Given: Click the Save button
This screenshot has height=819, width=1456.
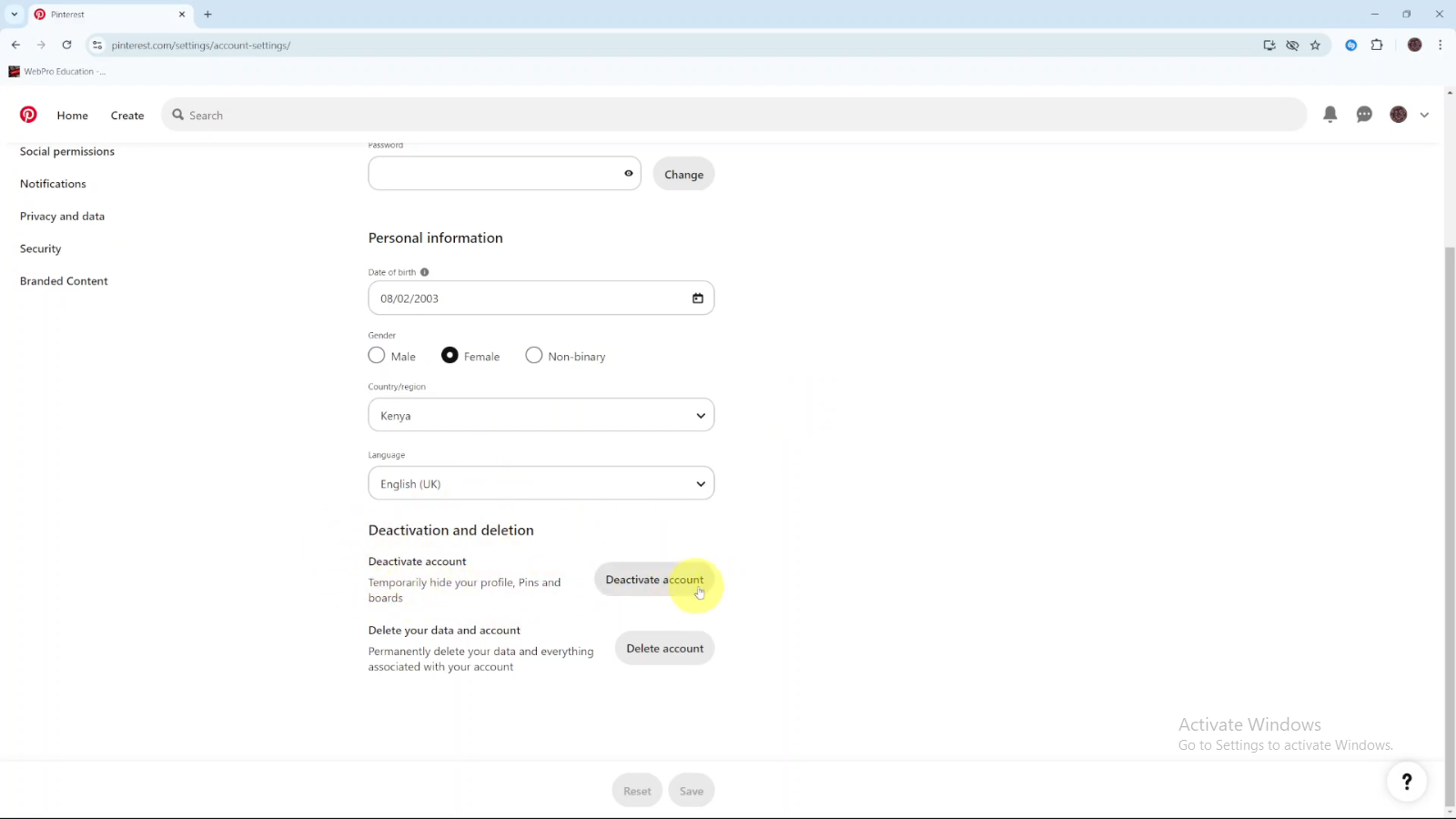Looking at the screenshot, I should pyautogui.click(x=691, y=791).
